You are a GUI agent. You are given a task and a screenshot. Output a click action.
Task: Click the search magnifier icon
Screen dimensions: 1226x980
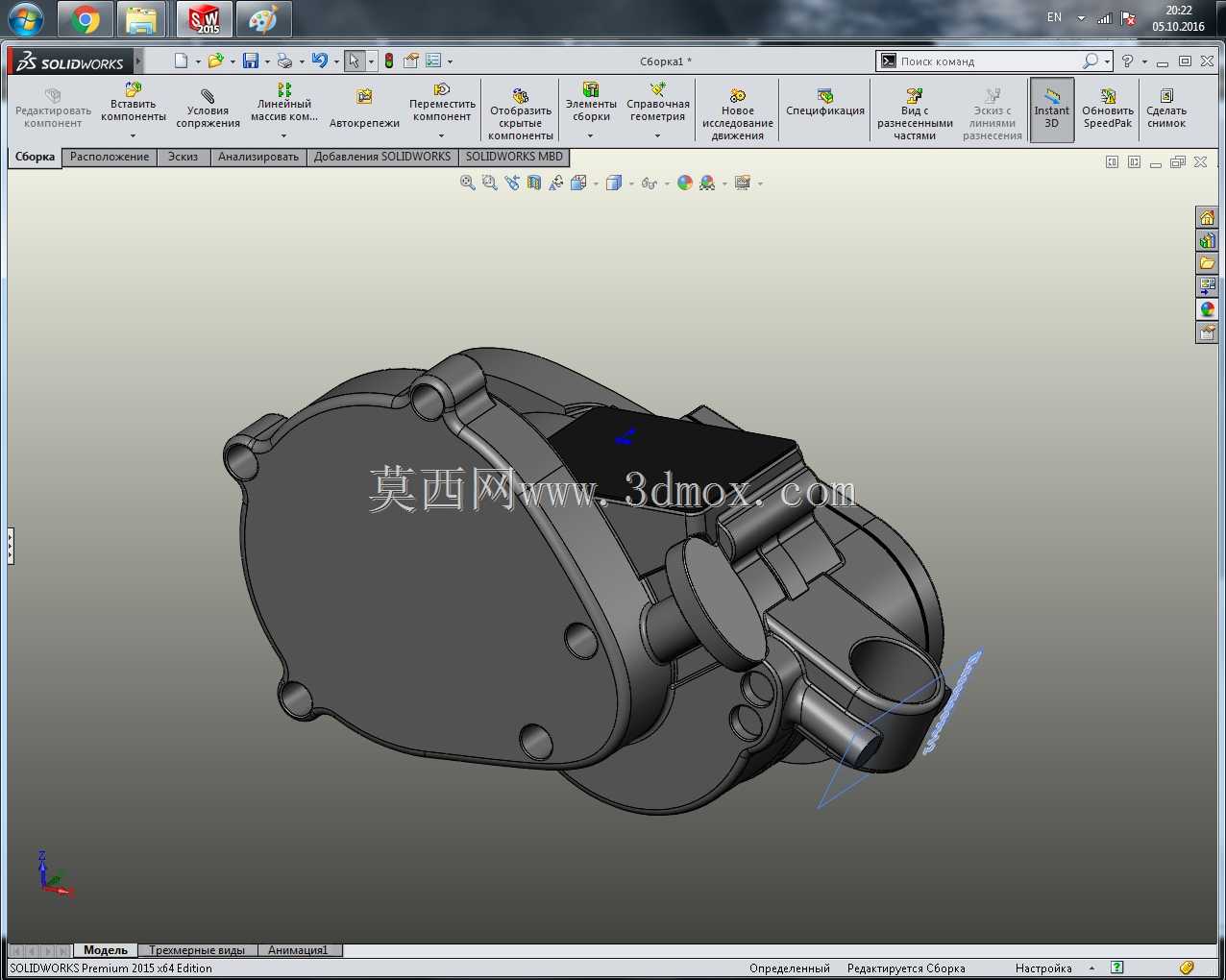point(1091,61)
